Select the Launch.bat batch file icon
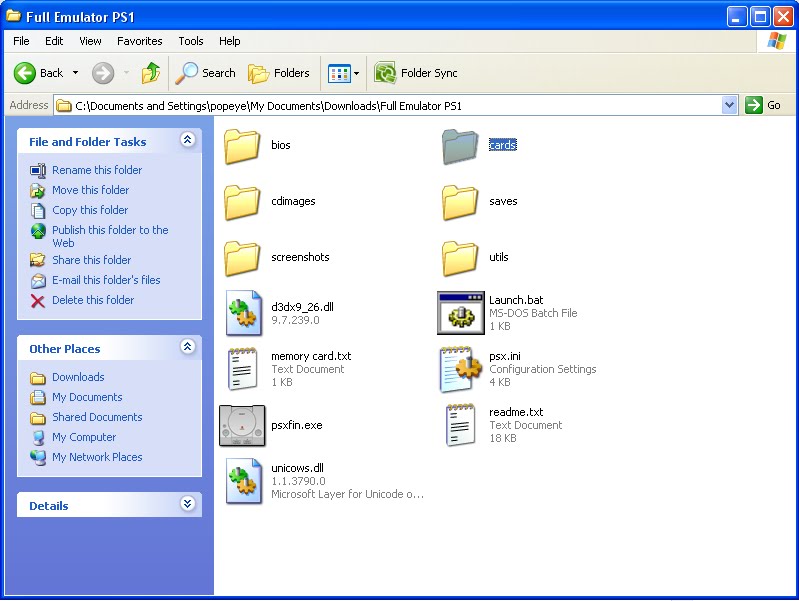The image size is (799, 601). pyautogui.click(x=461, y=313)
